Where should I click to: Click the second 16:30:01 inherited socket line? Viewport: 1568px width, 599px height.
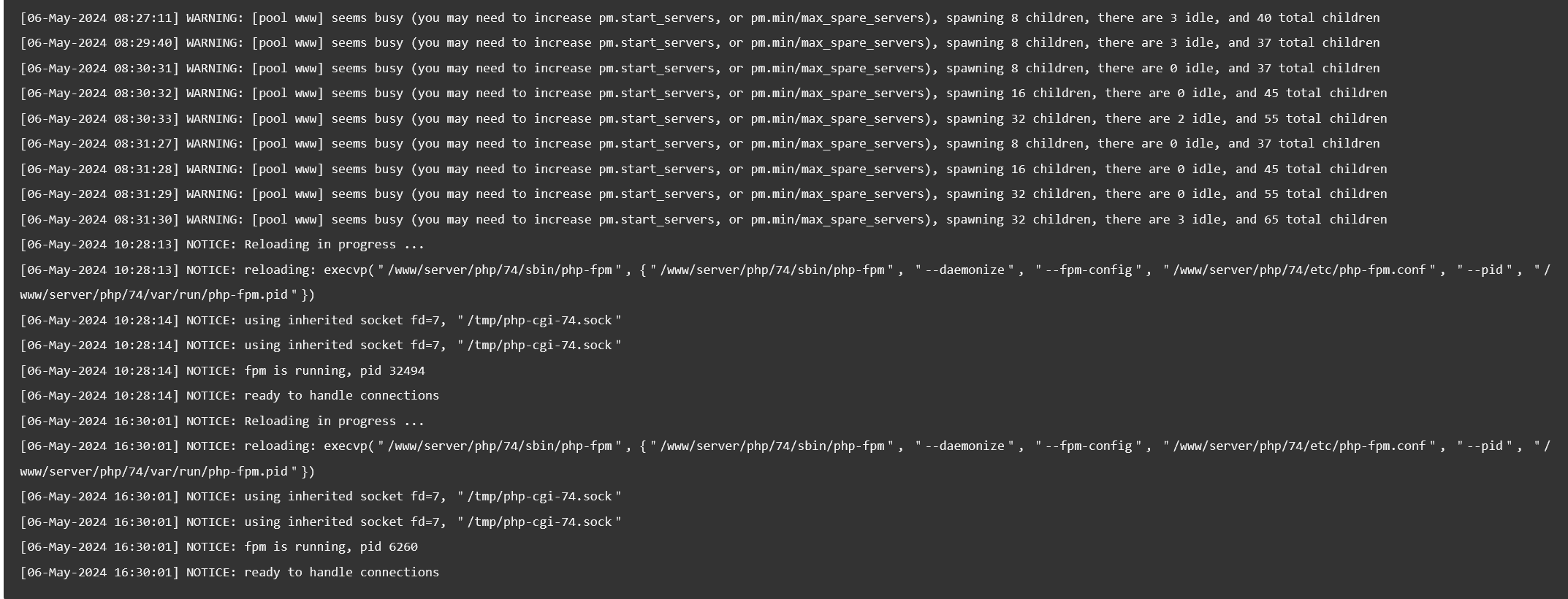pos(321,522)
